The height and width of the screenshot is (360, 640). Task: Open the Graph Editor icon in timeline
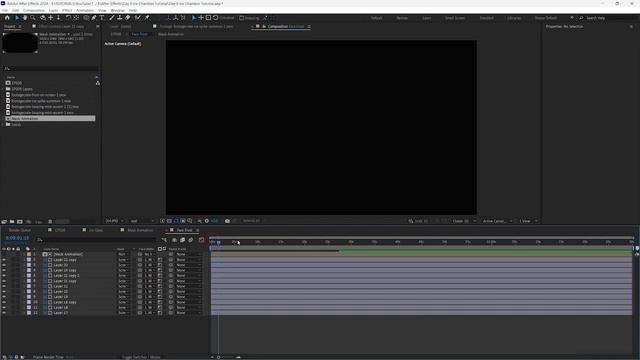201,240
